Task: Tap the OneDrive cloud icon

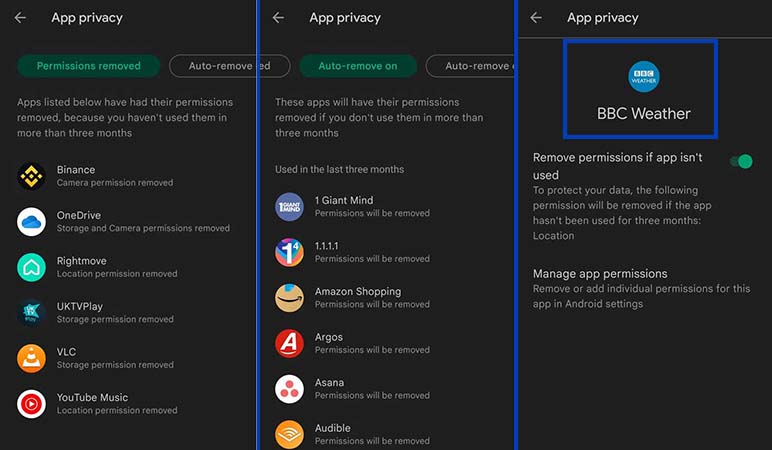Action: pyautogui.click(x=32, y=222)
